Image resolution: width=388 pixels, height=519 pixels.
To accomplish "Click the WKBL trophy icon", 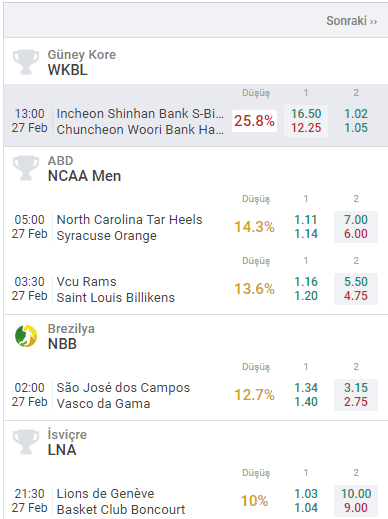I will (x=26, y=62).
